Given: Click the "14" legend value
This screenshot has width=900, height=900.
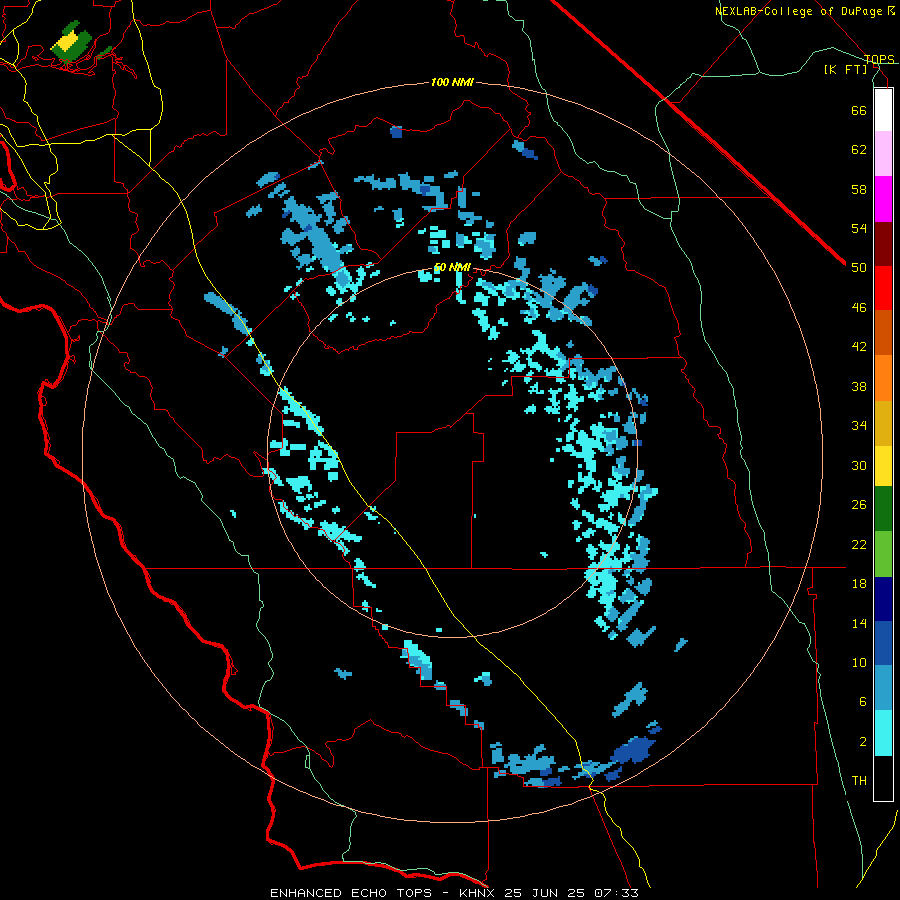Looking at the screenshot, I should point(859,623).
